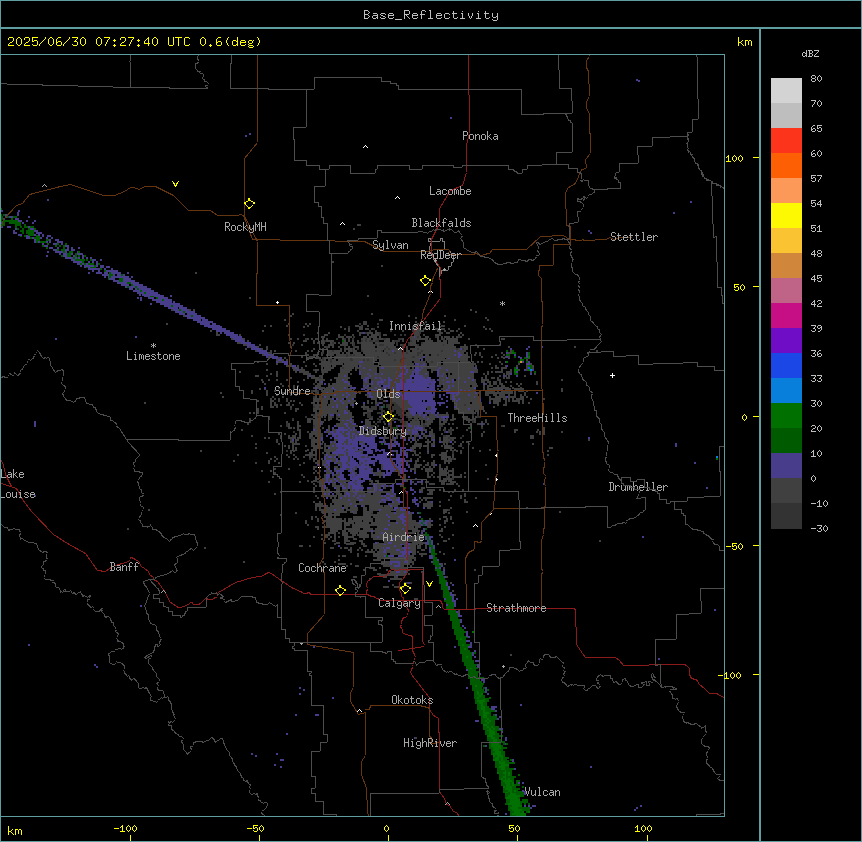The width and height of the screenshot is (862, 842).
Task: Select the Lacombe city label
Action: [450, 191]
